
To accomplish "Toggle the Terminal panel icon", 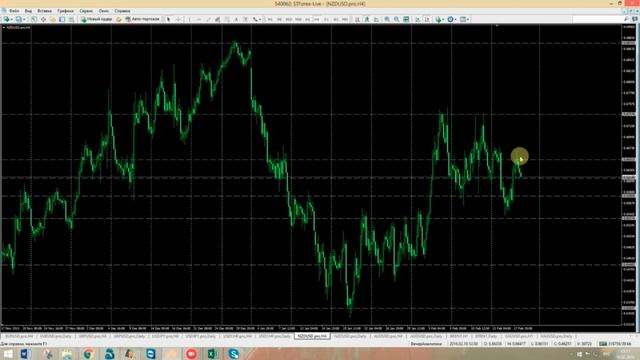I will (62, 19).
